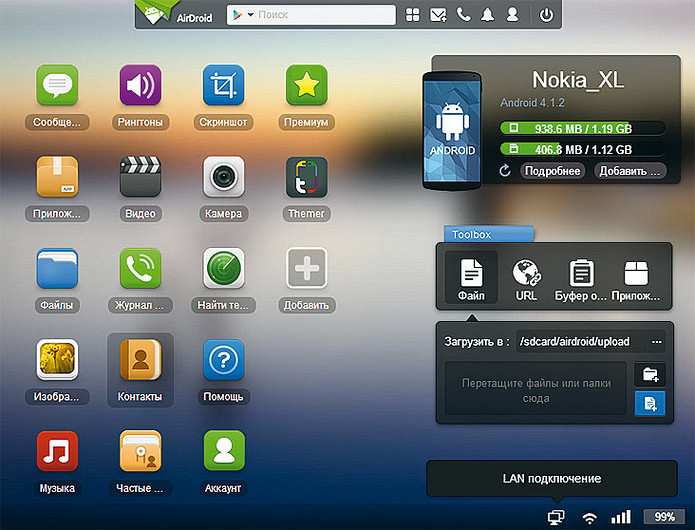Viewport: 695px width, 530px height.
Task: Launch the Screenshot (Скриншот) tool
Action: click(224, 87)
